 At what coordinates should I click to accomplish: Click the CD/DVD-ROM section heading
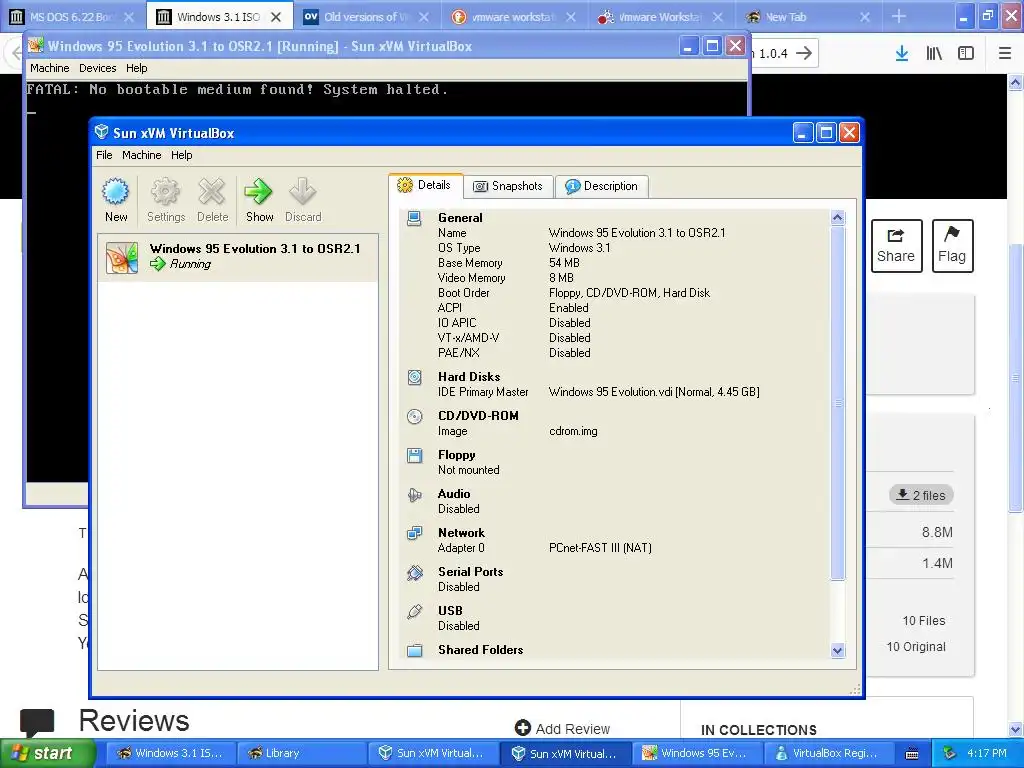click(478, 415)
